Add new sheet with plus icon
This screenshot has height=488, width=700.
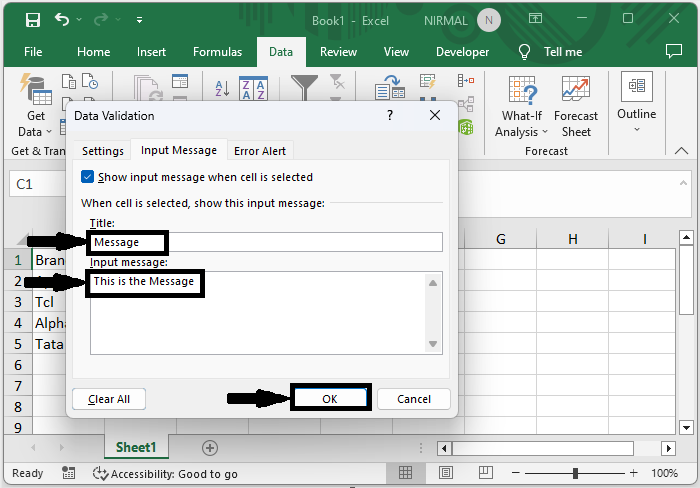click(x=210, y=448)
